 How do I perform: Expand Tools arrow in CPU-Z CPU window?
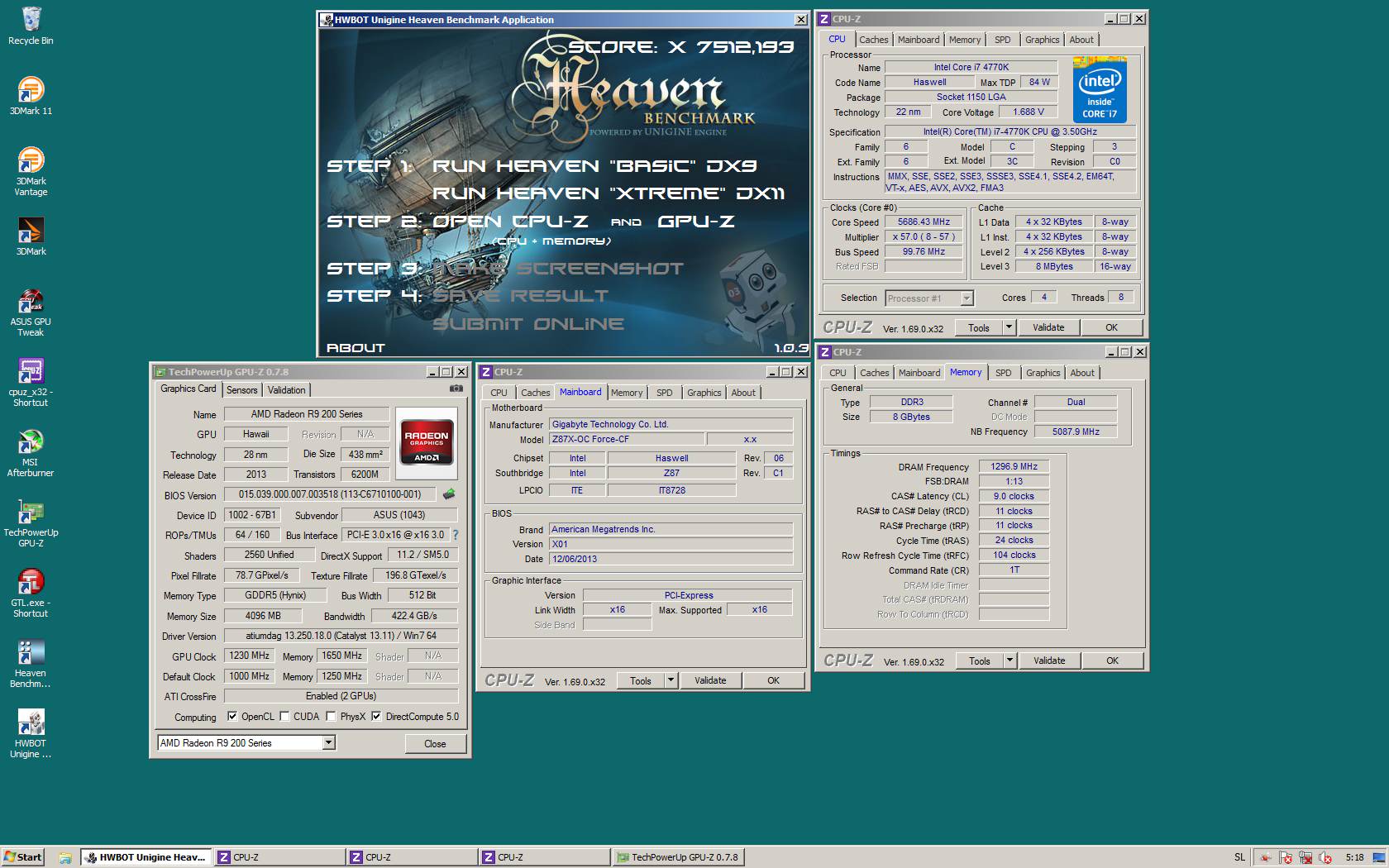[x=1009, y=327]
